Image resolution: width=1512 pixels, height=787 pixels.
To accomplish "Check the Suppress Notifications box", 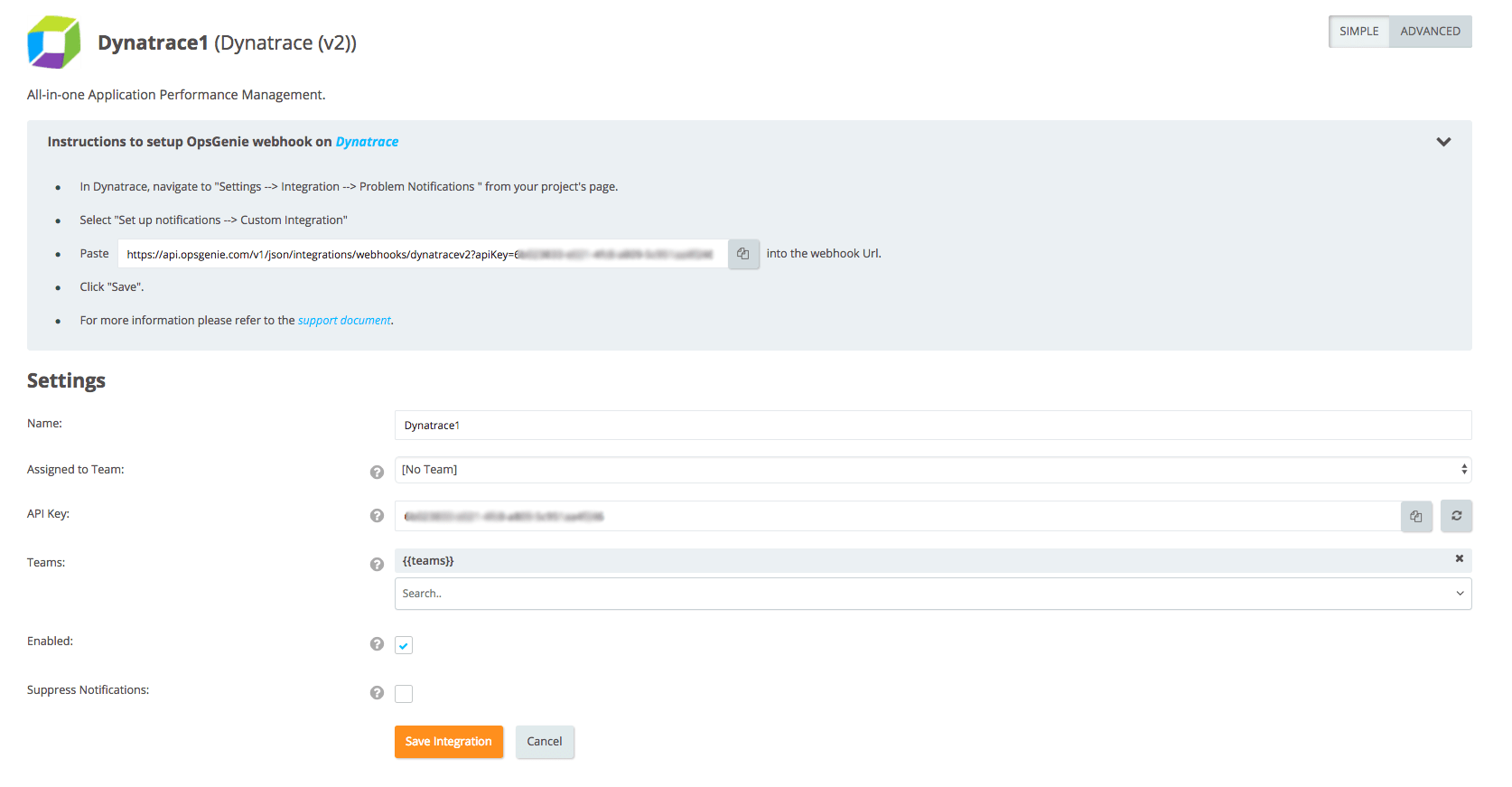I will tap(404, 694).
